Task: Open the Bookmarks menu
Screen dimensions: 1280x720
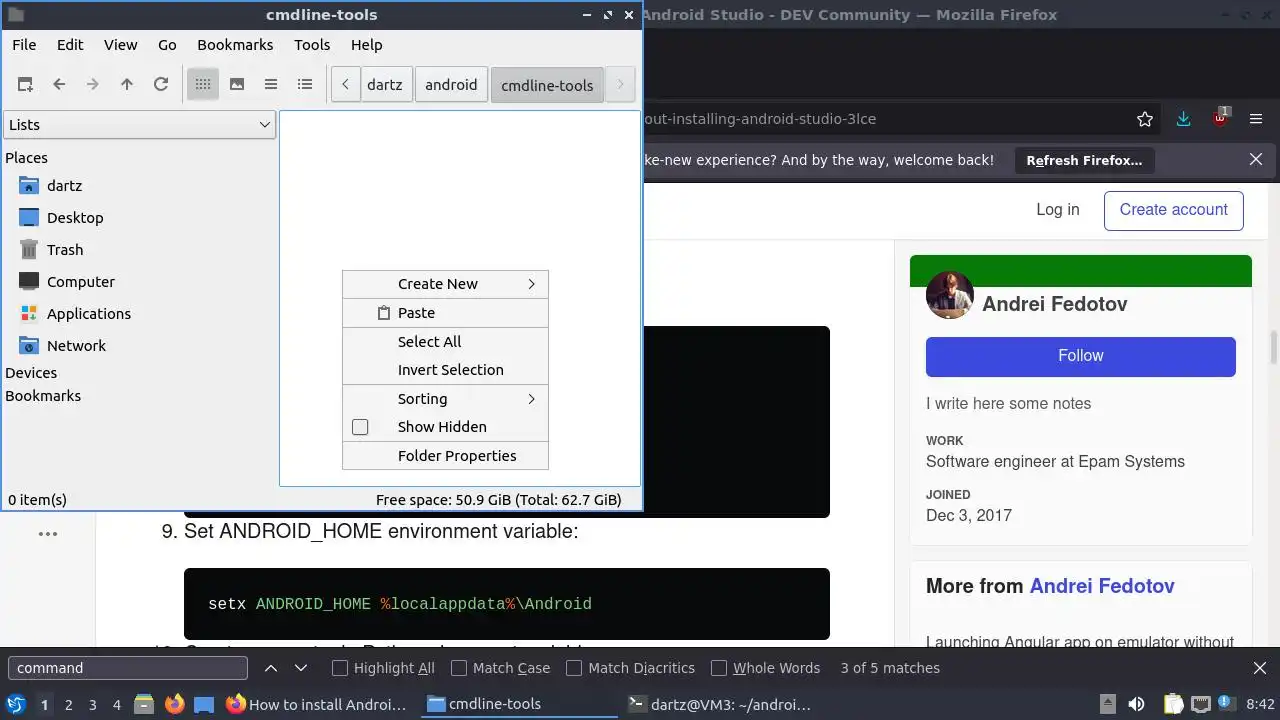Action: point(235,45)
